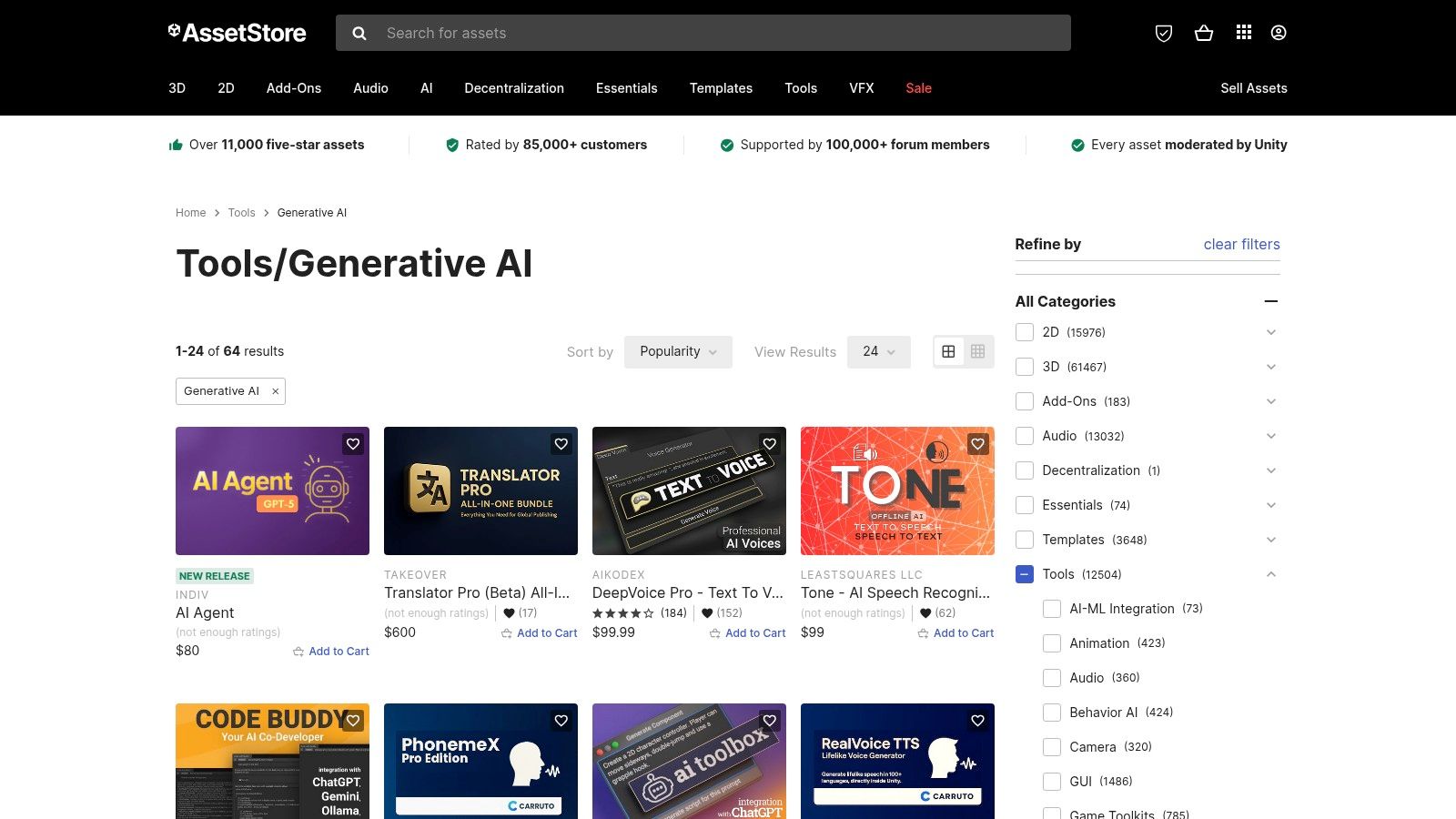The width and height of the screenshot is (1456, 819).
Task: Favorite the Tone speech recognition asset
Action: 977,444
